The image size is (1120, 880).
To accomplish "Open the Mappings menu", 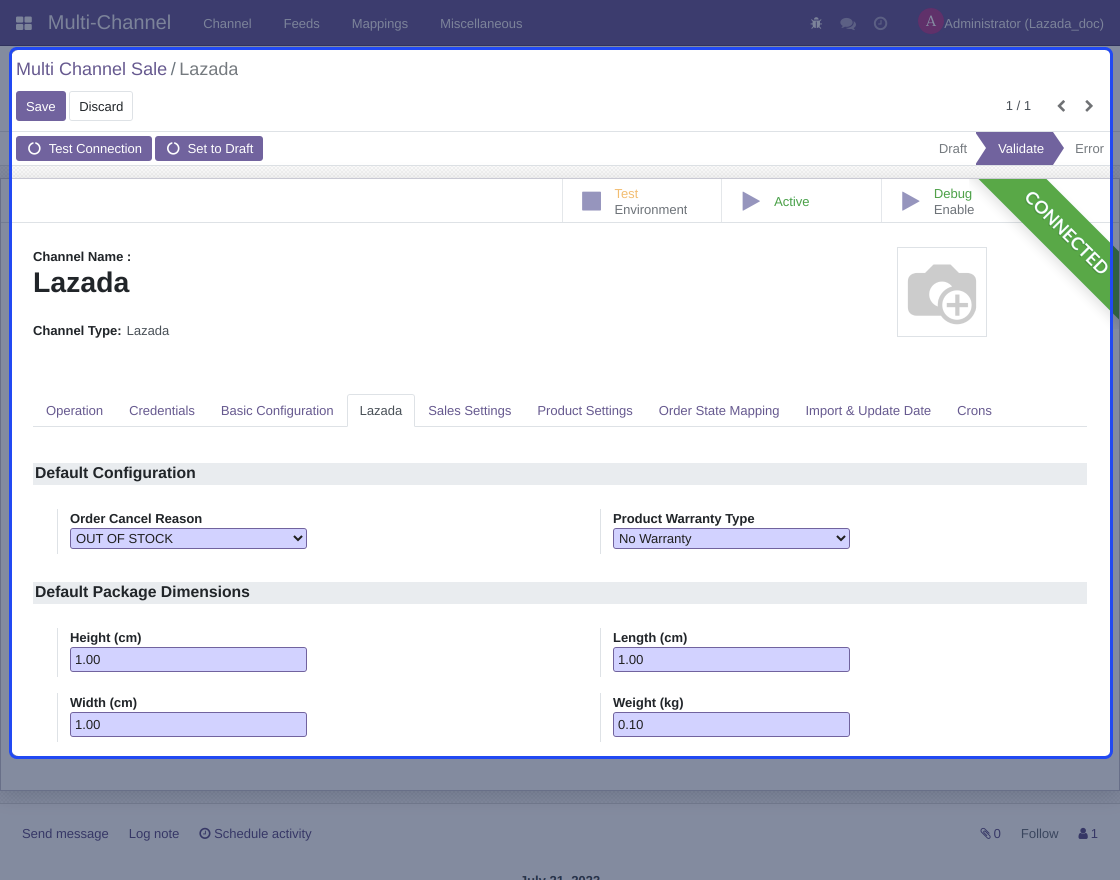I will tap(379, 24).
